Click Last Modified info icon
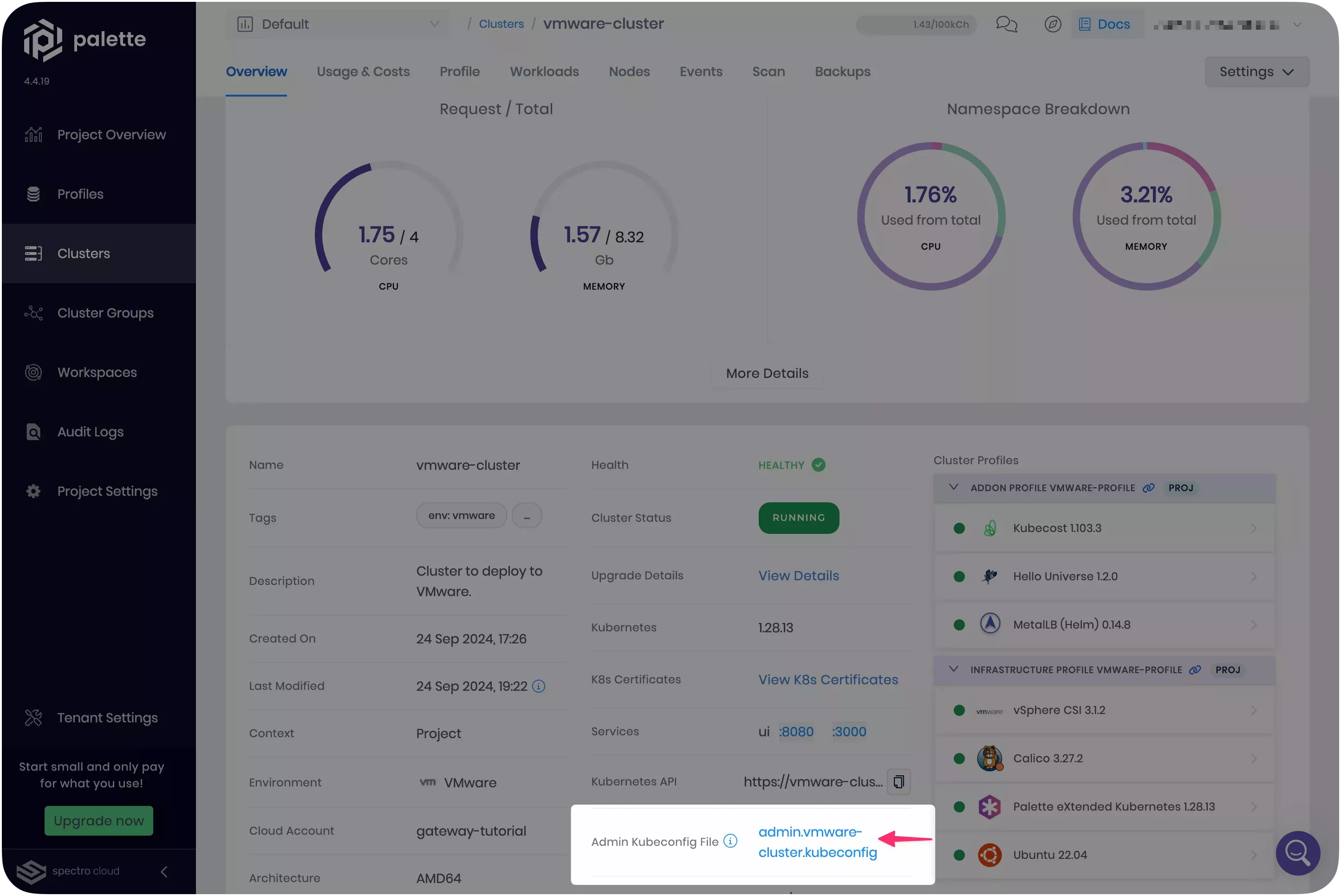1341x896 pixels. pos(538,686)
